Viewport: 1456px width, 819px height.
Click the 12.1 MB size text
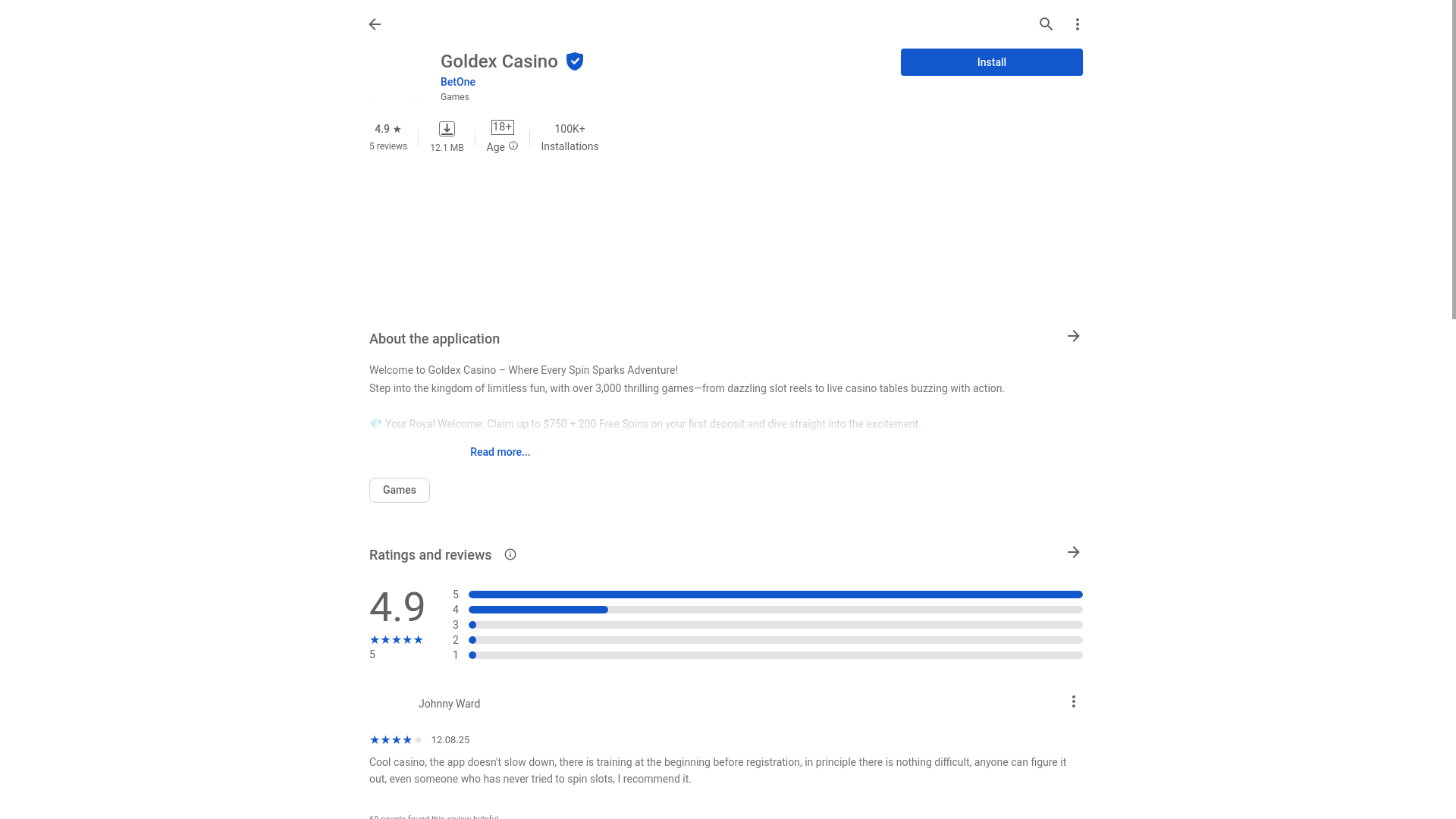[447, 148]
